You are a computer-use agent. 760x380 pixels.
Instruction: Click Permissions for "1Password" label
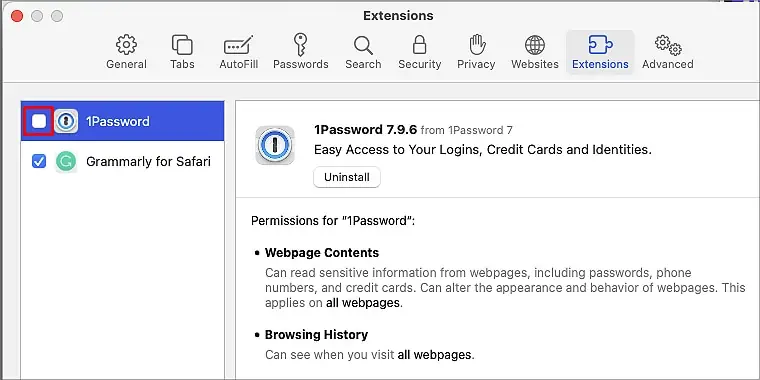coord(333,221)
